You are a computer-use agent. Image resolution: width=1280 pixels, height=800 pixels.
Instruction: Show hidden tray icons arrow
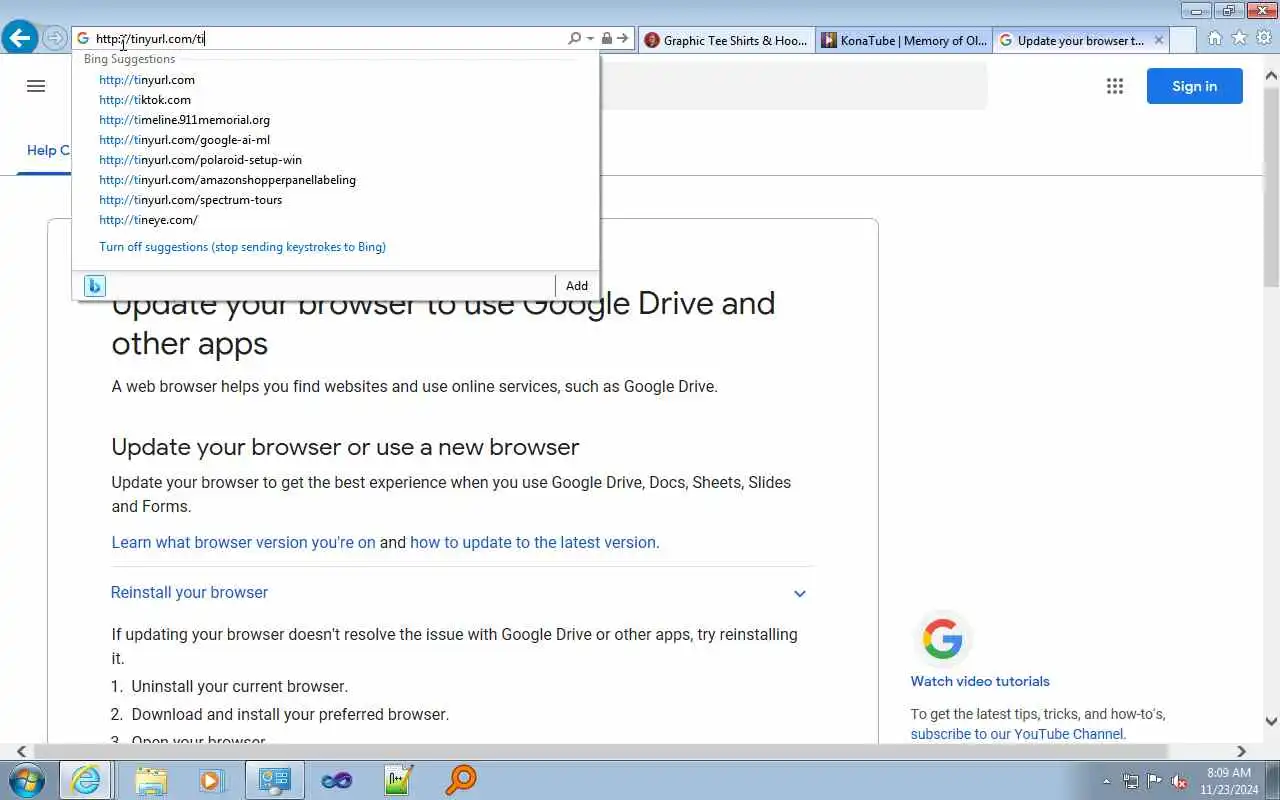(1106, 781)
